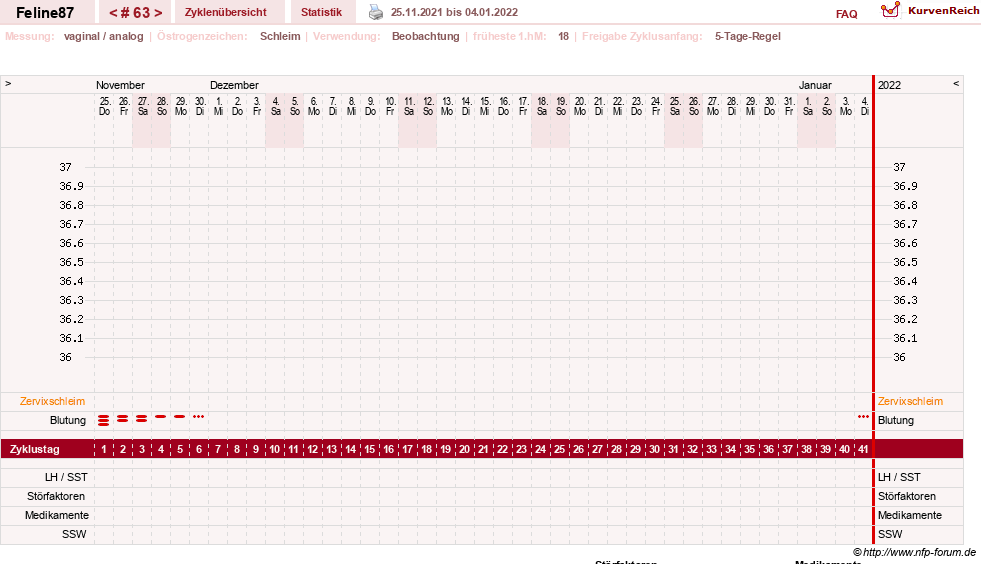Click the small arrow at chart top-right
This screenshot has height=564, width=981.
(956, 83)
